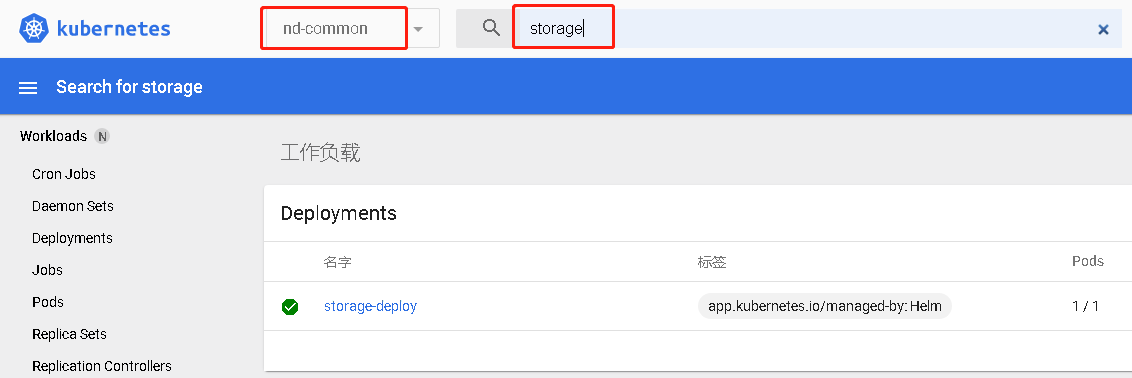Click the magnifier search icon

click(x=492, y=28)
